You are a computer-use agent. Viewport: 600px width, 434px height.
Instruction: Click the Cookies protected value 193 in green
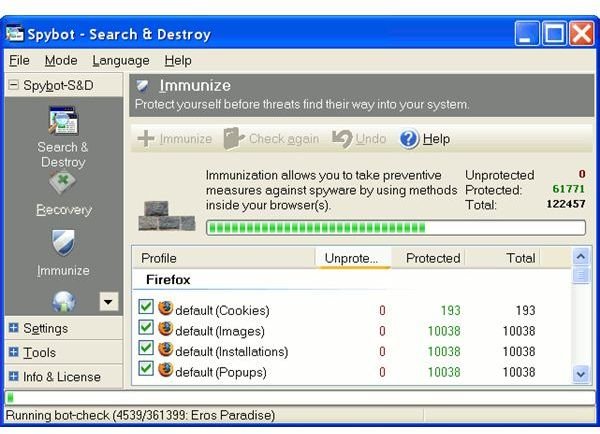pos(450,310)
